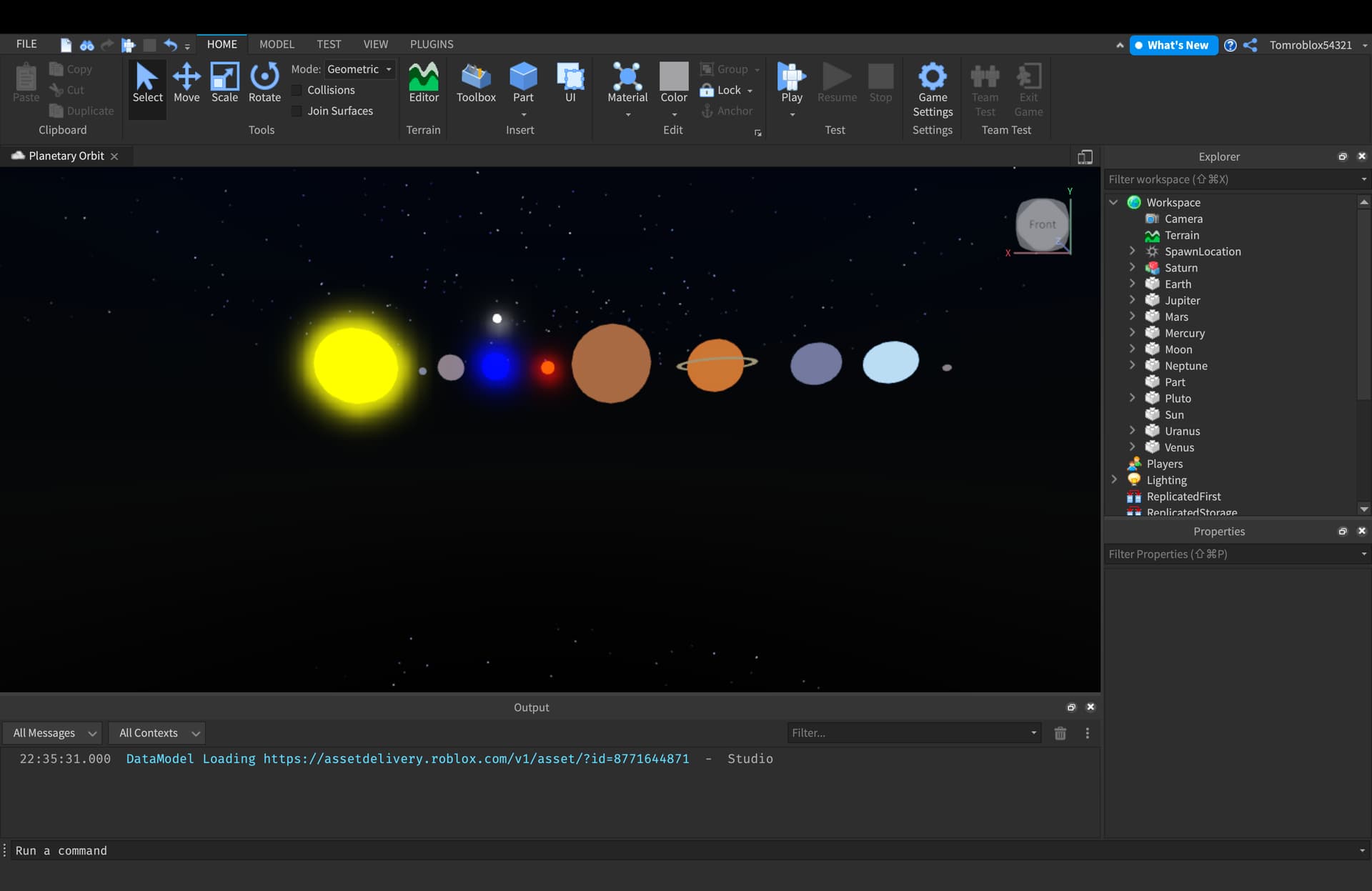Open Game Settings

click(x=932, y=89)
